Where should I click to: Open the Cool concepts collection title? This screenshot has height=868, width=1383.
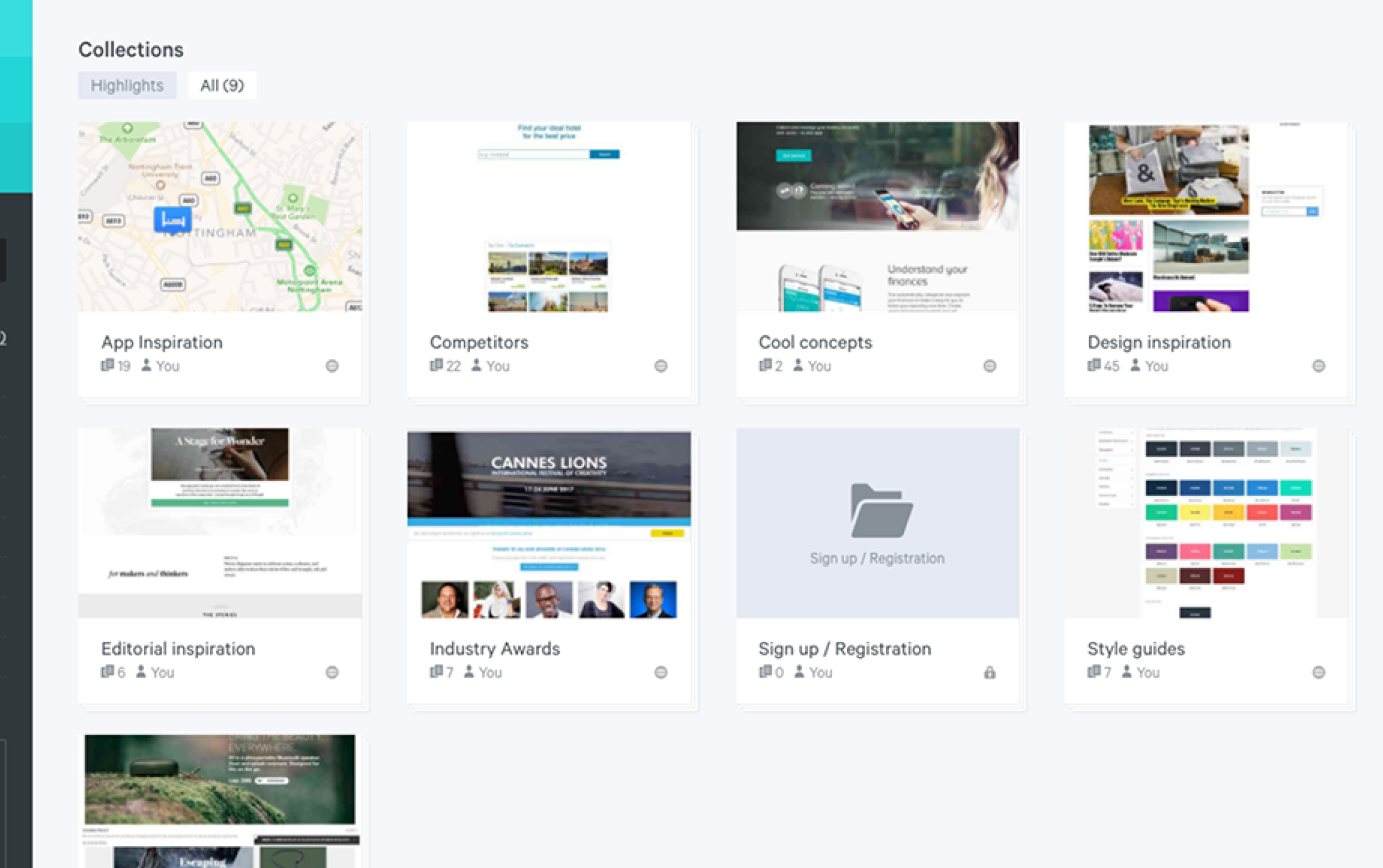tap(815, 342)
